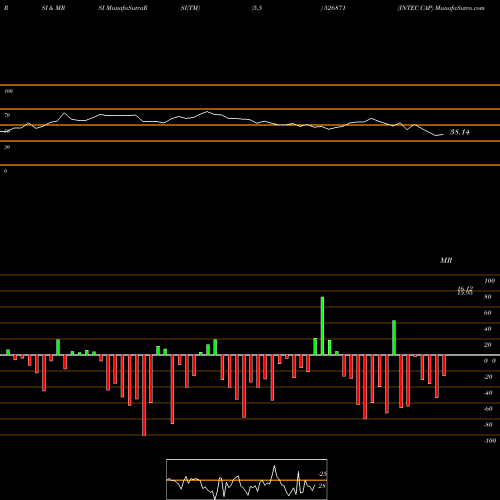The width and height of the screenshot is (500, 500).
Task: Click the -25 label in mini chart
Action: (322, 474)
